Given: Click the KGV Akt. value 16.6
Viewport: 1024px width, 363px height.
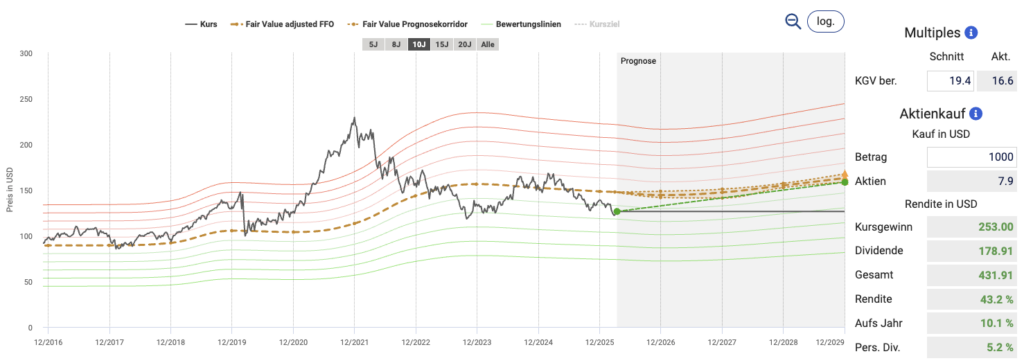Looking at the screenshot, I should tap(997, 81).
